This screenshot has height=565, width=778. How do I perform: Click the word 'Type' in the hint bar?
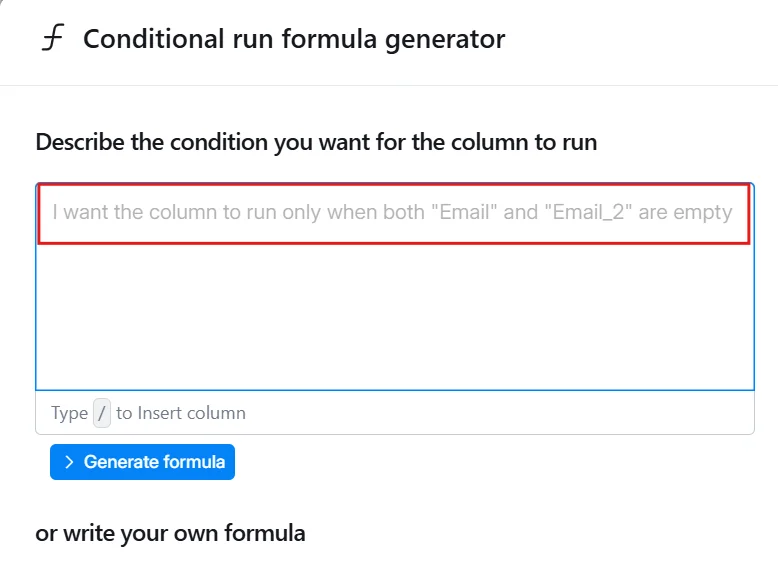70,413
